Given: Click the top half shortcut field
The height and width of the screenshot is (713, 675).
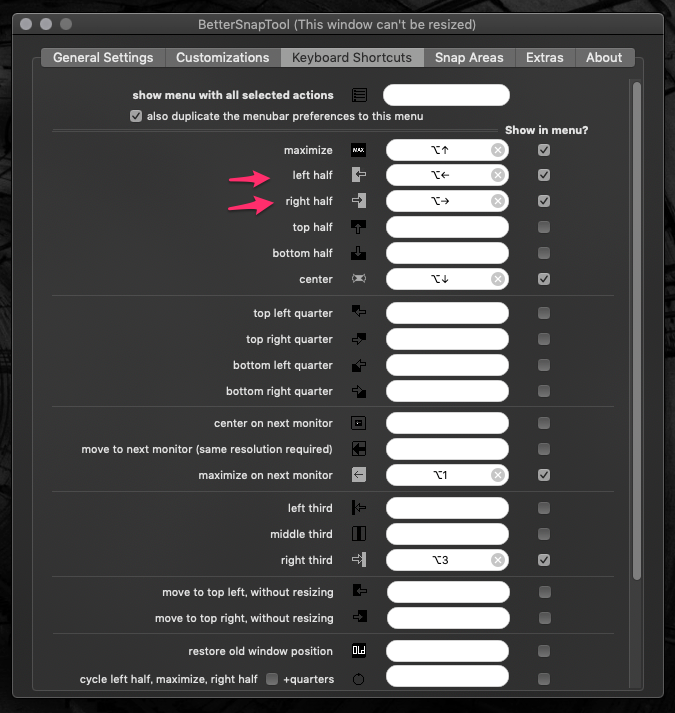Looking at the screenshot, I should coord(447,227).
